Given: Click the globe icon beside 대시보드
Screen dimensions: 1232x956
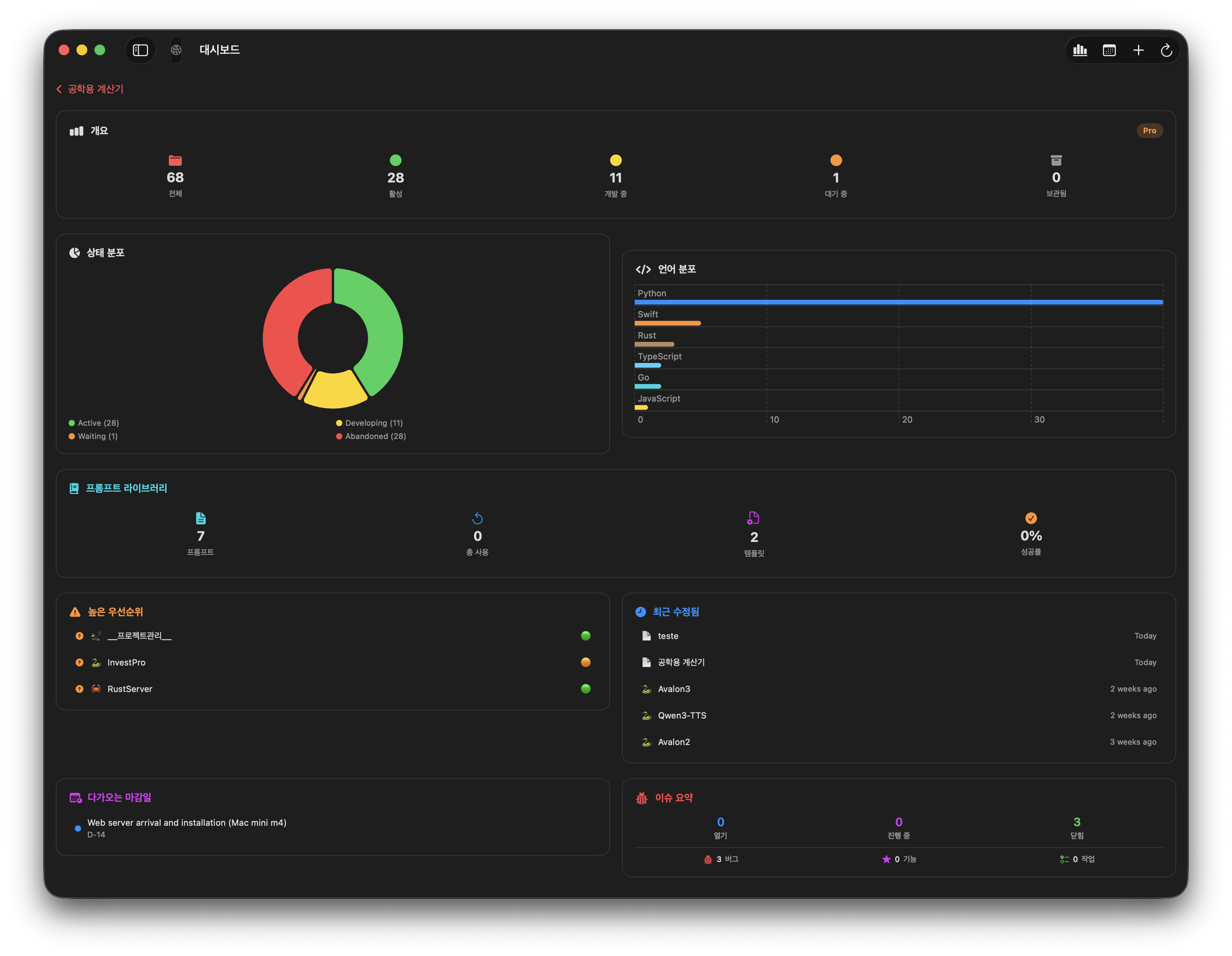Looking at the screenshot, I should [176, 50].
